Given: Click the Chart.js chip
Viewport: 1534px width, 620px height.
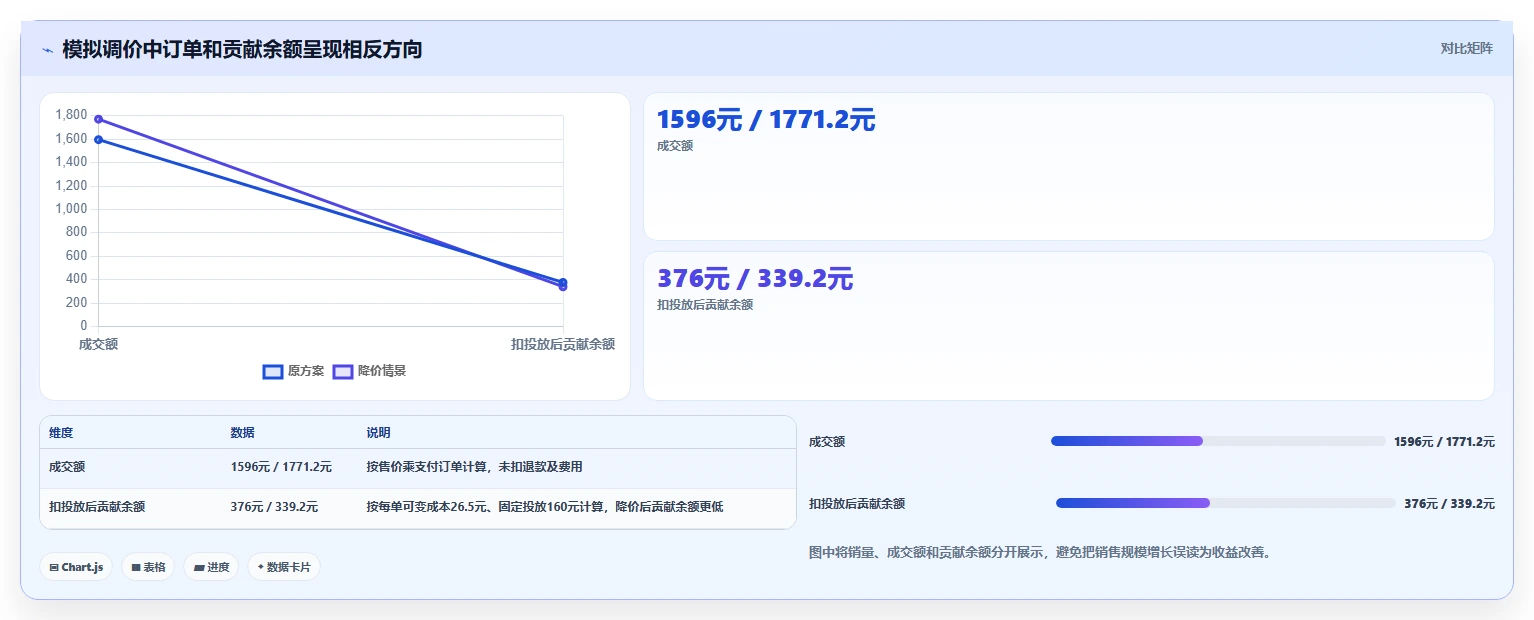Looking at the screenshot, I should point(76,567).
